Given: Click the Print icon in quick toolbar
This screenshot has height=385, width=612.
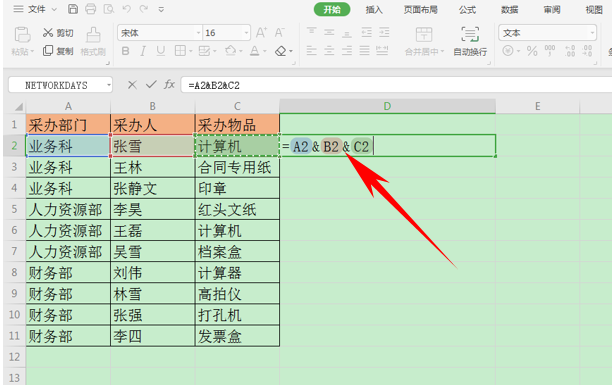Looking at the screenshot, I should [x=91, y=9].
